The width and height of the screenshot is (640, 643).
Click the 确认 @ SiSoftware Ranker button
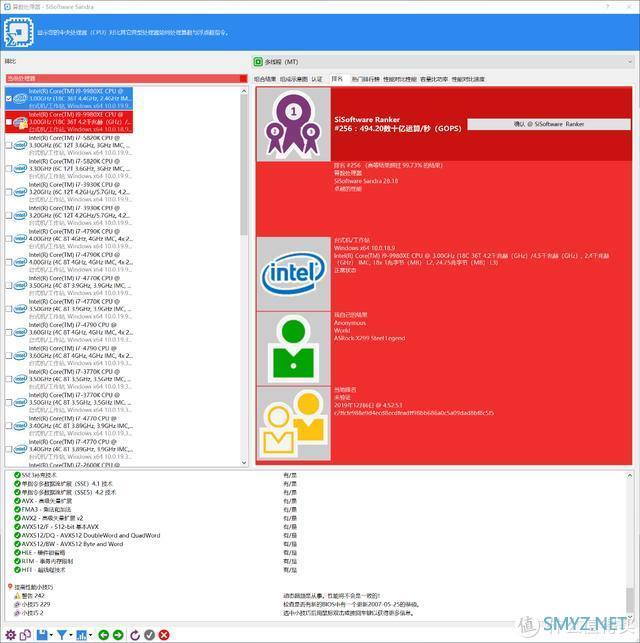click(x=549, y=124)
